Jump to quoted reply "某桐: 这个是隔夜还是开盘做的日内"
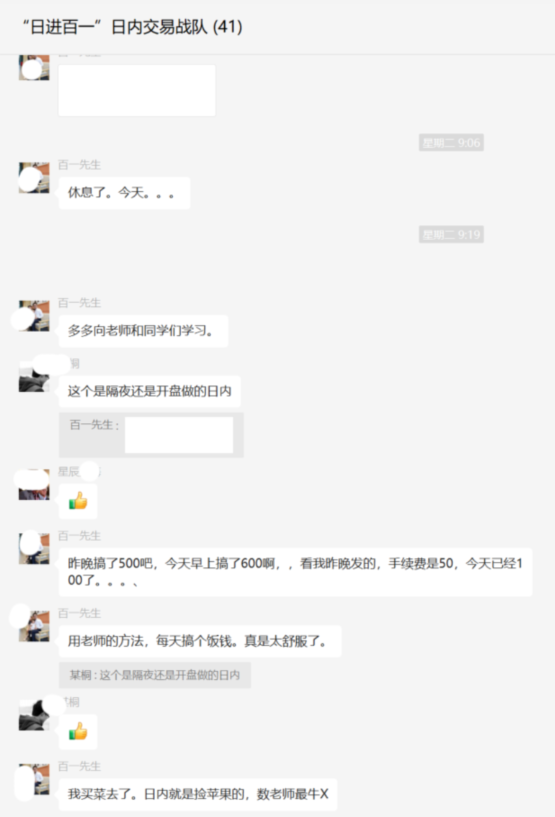Viewport: 555px width, 817px height. tap(155, 675)
